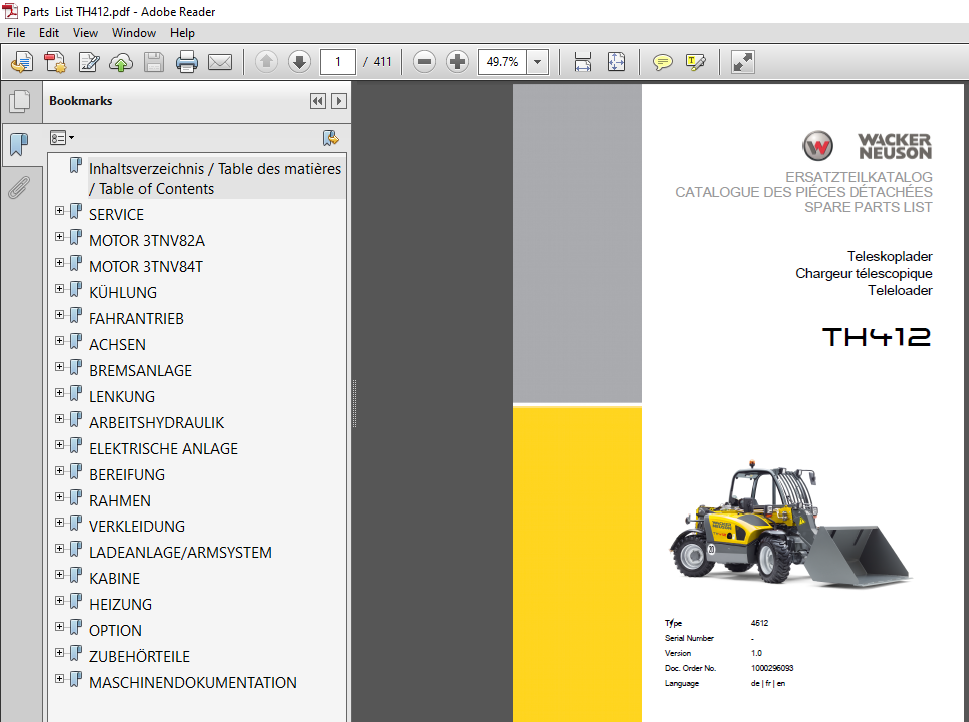This screenshot has width=969, height=722.
Task: Select the Bookmarks panel icon
Action: [19, 145]
